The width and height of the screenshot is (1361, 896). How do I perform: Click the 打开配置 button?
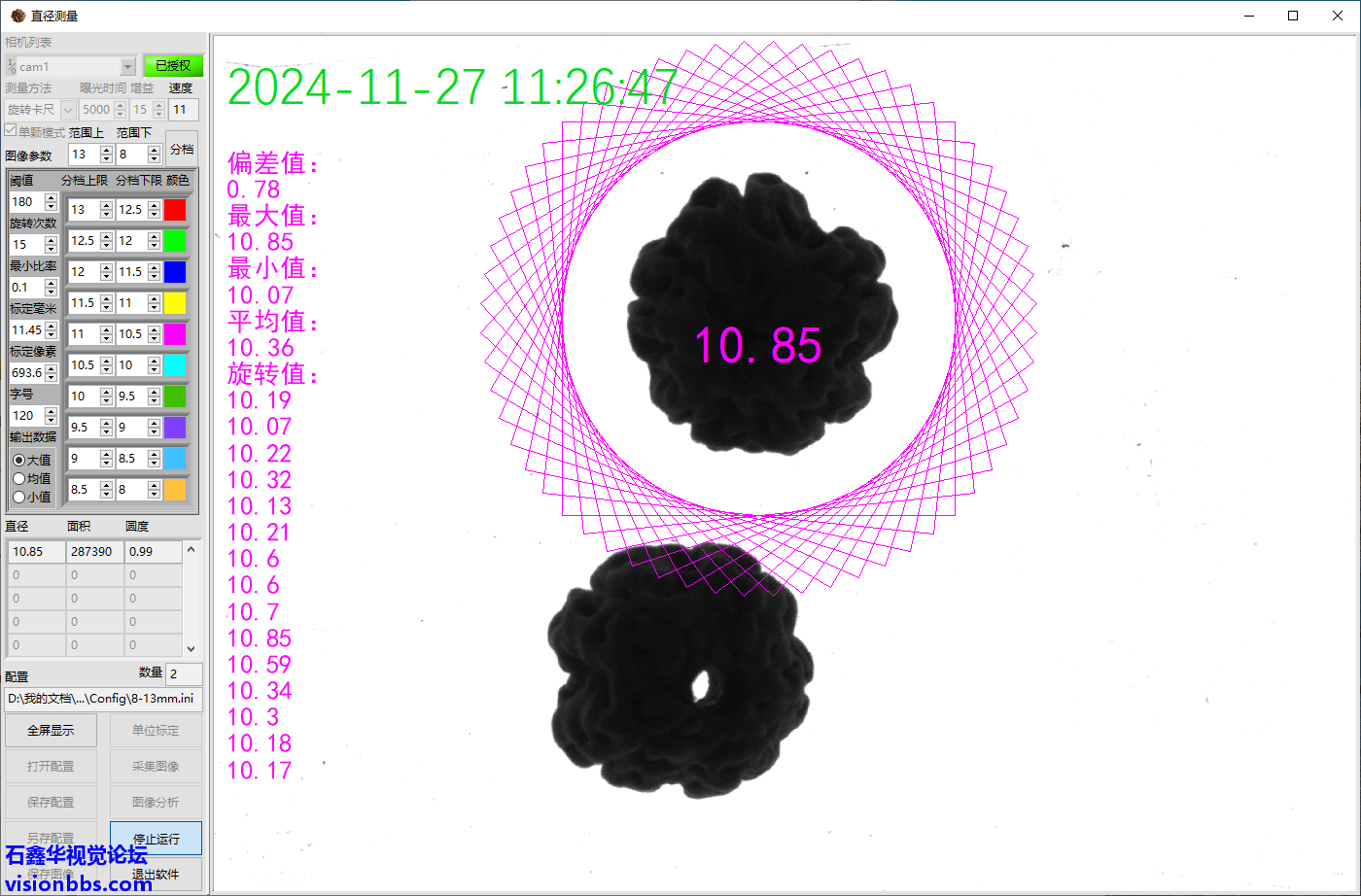(x=51, y=767)
